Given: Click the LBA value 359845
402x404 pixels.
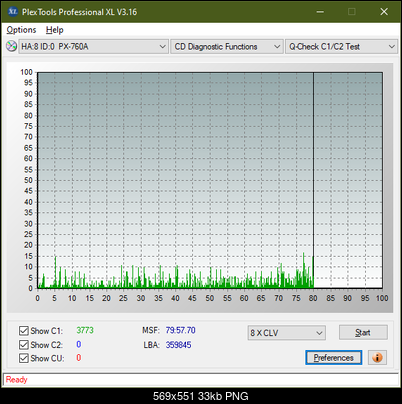Looking at the screenshot, I should coord(179,345).
